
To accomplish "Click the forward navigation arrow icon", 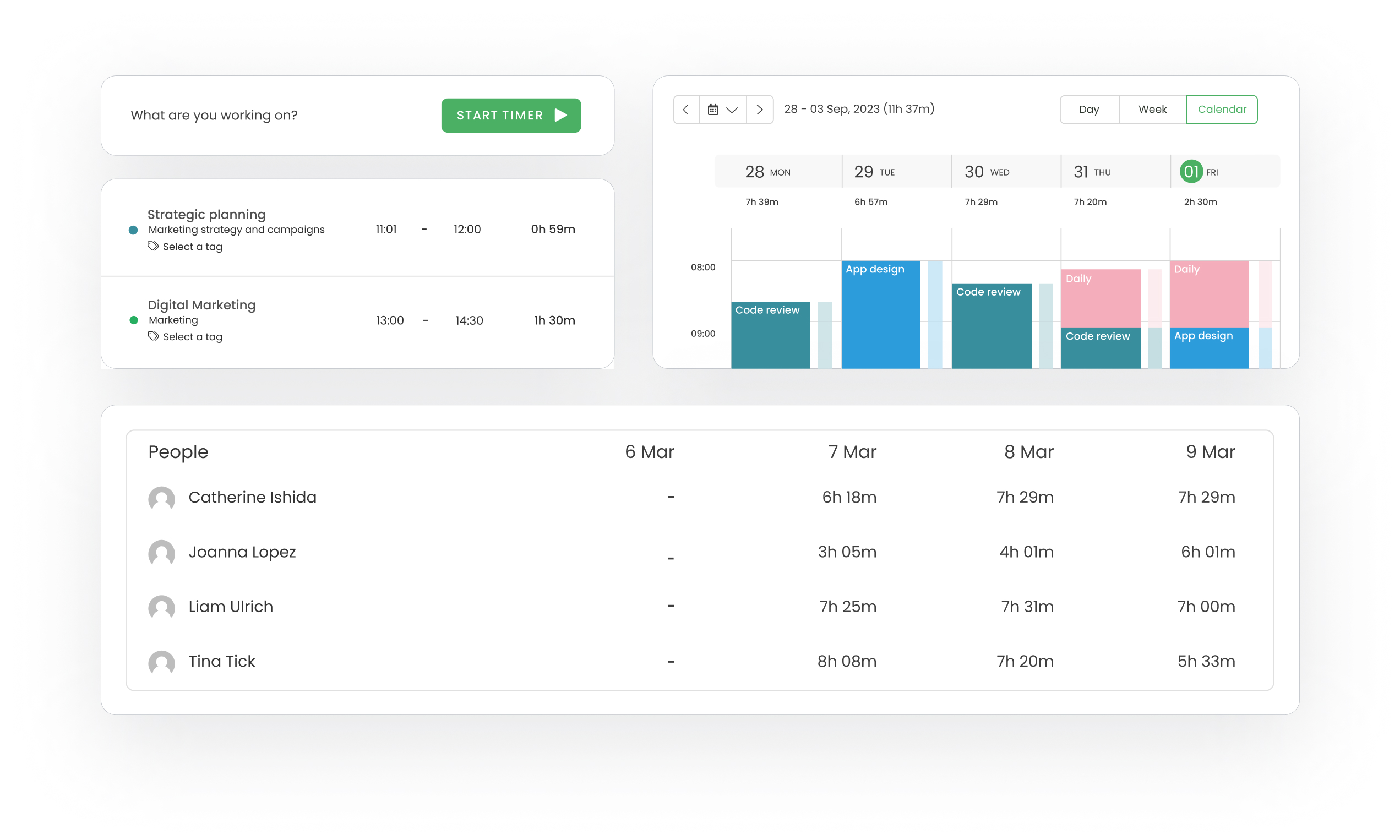I will click(x=759, y=109).
